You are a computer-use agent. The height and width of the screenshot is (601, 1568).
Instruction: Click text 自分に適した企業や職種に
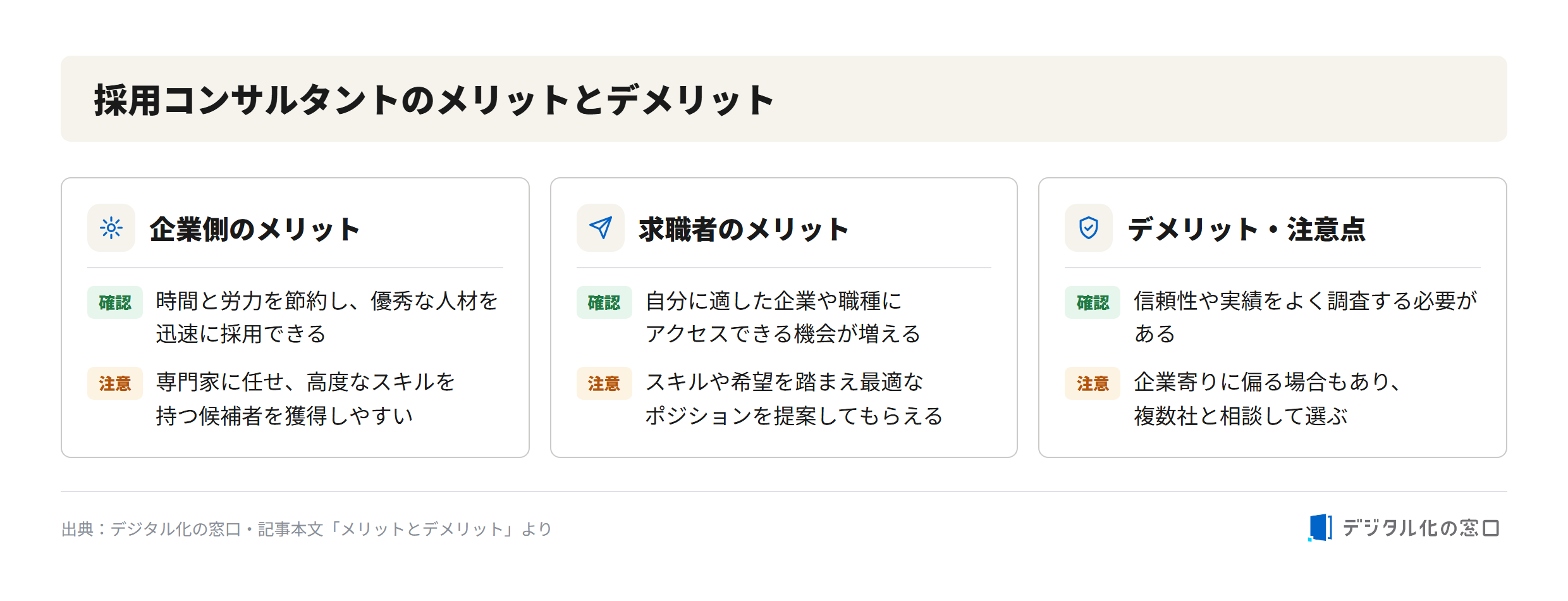[x=773, y=301]
